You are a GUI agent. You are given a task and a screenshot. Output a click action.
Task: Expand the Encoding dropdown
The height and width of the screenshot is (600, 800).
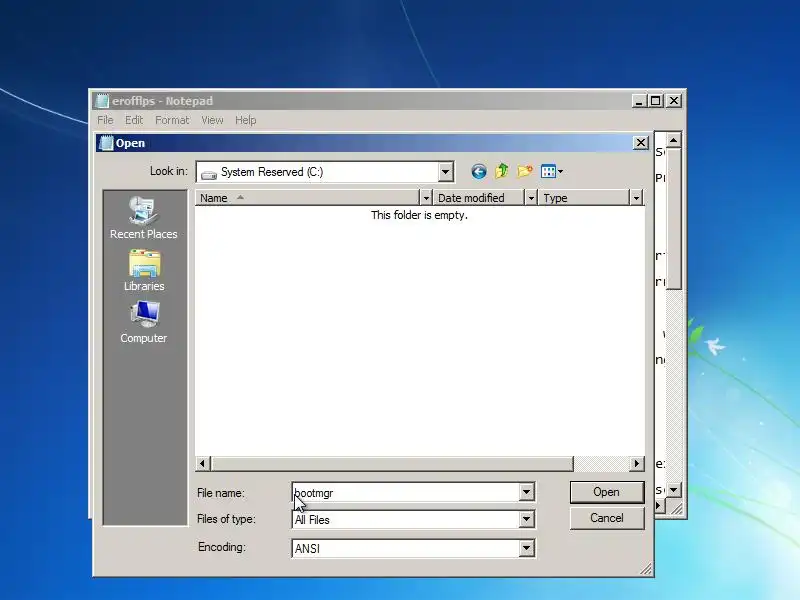point(526,548)
